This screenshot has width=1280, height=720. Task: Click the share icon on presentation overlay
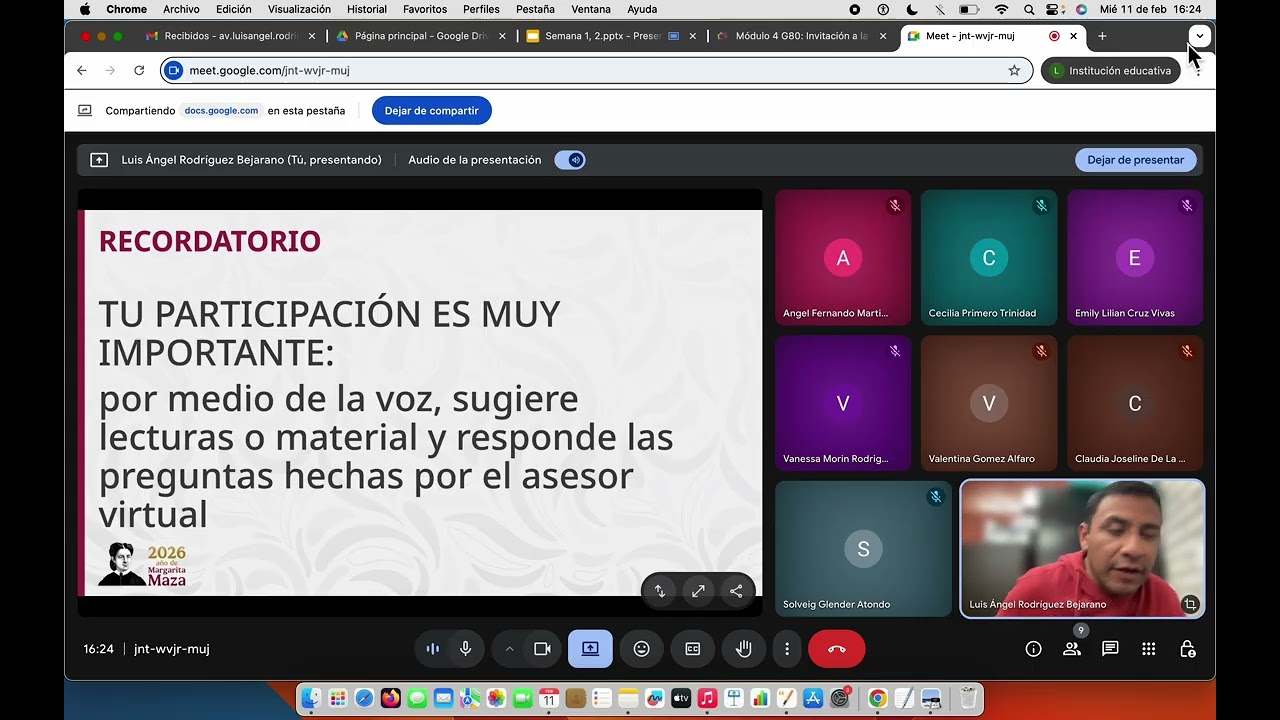pyautogui.click(x=736, y=591)
